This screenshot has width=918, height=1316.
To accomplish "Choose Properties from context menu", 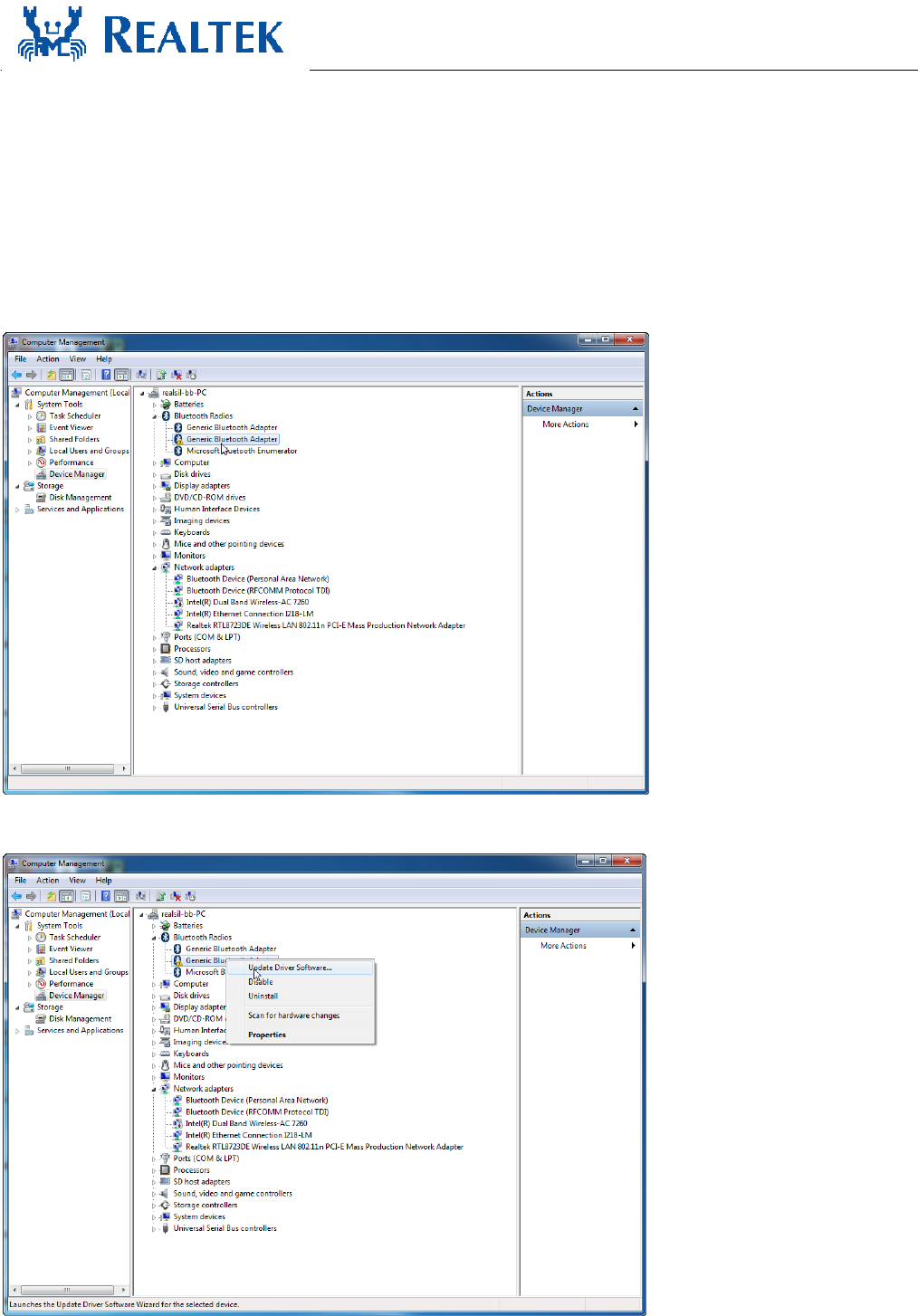I will (x=267, y=1035).
